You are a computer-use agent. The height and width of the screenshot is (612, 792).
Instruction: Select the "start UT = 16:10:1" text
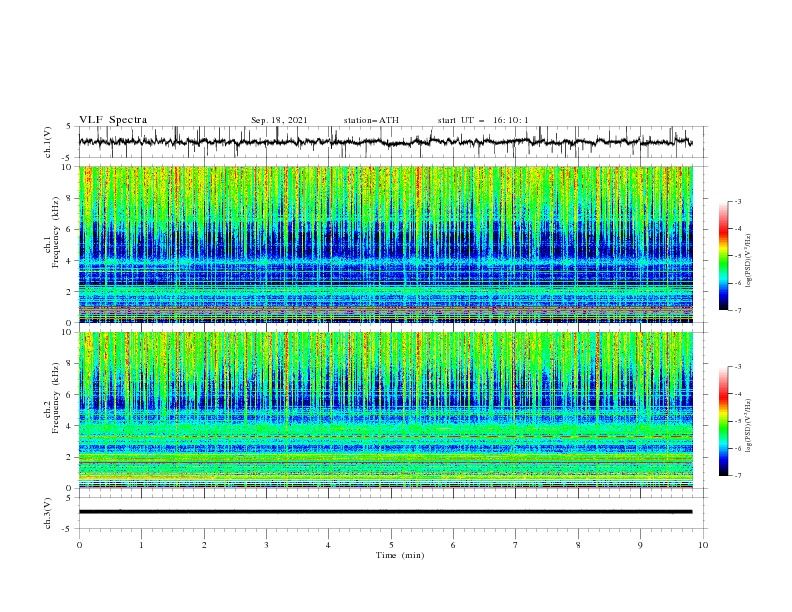(483, 120)
